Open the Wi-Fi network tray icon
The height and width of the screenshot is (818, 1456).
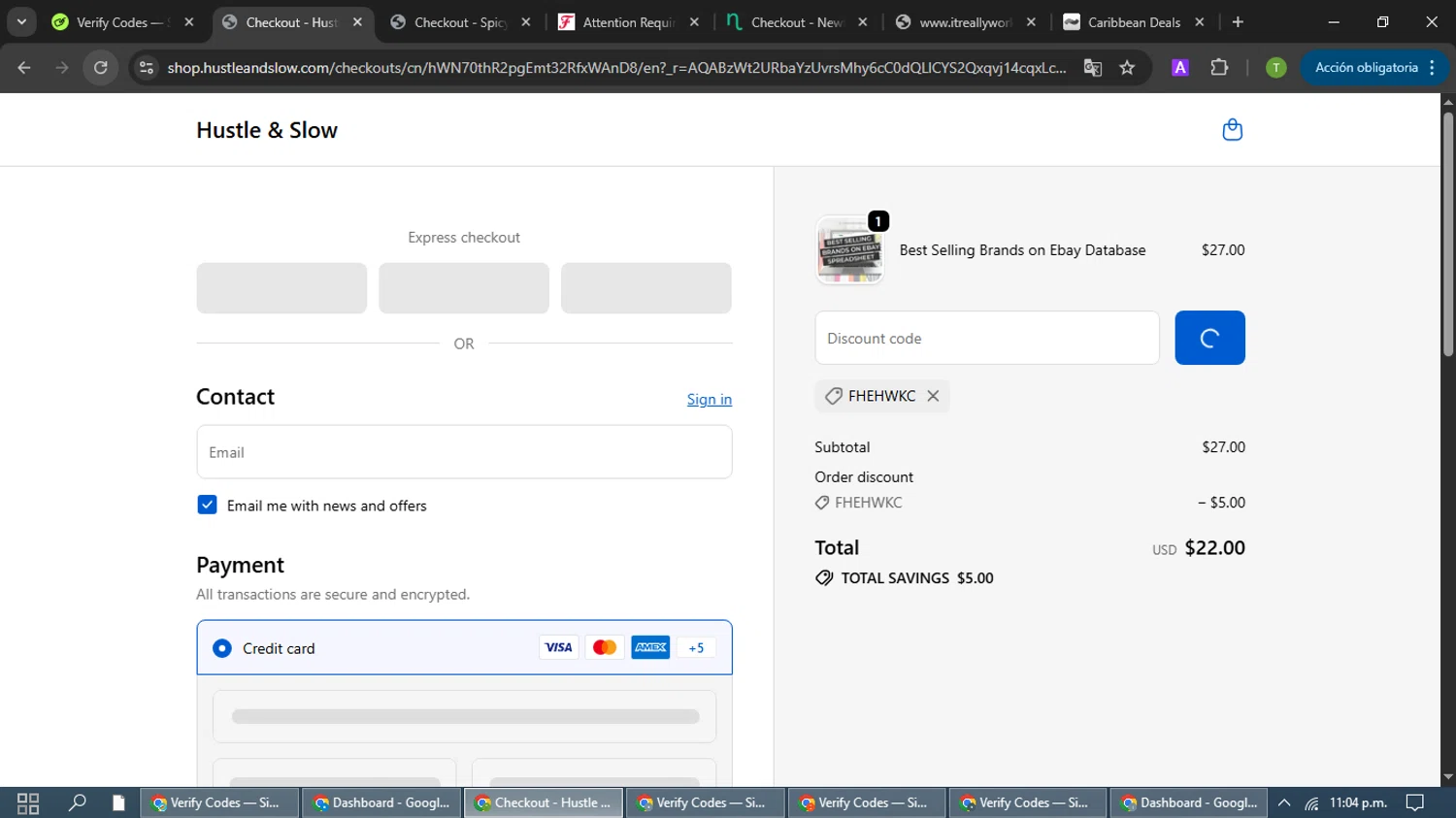point(1311,802)
